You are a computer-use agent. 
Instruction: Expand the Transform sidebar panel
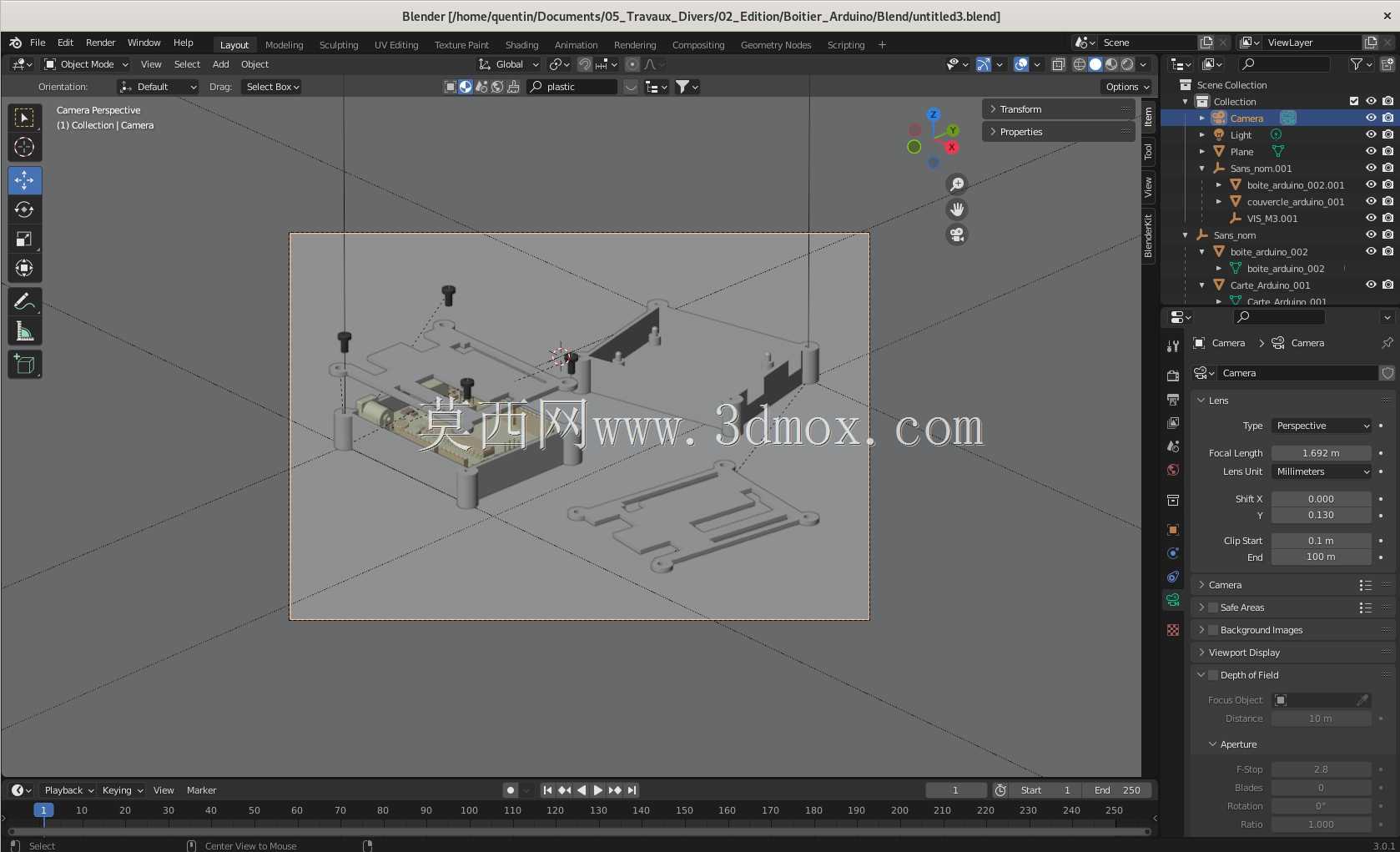(1058, 109)
